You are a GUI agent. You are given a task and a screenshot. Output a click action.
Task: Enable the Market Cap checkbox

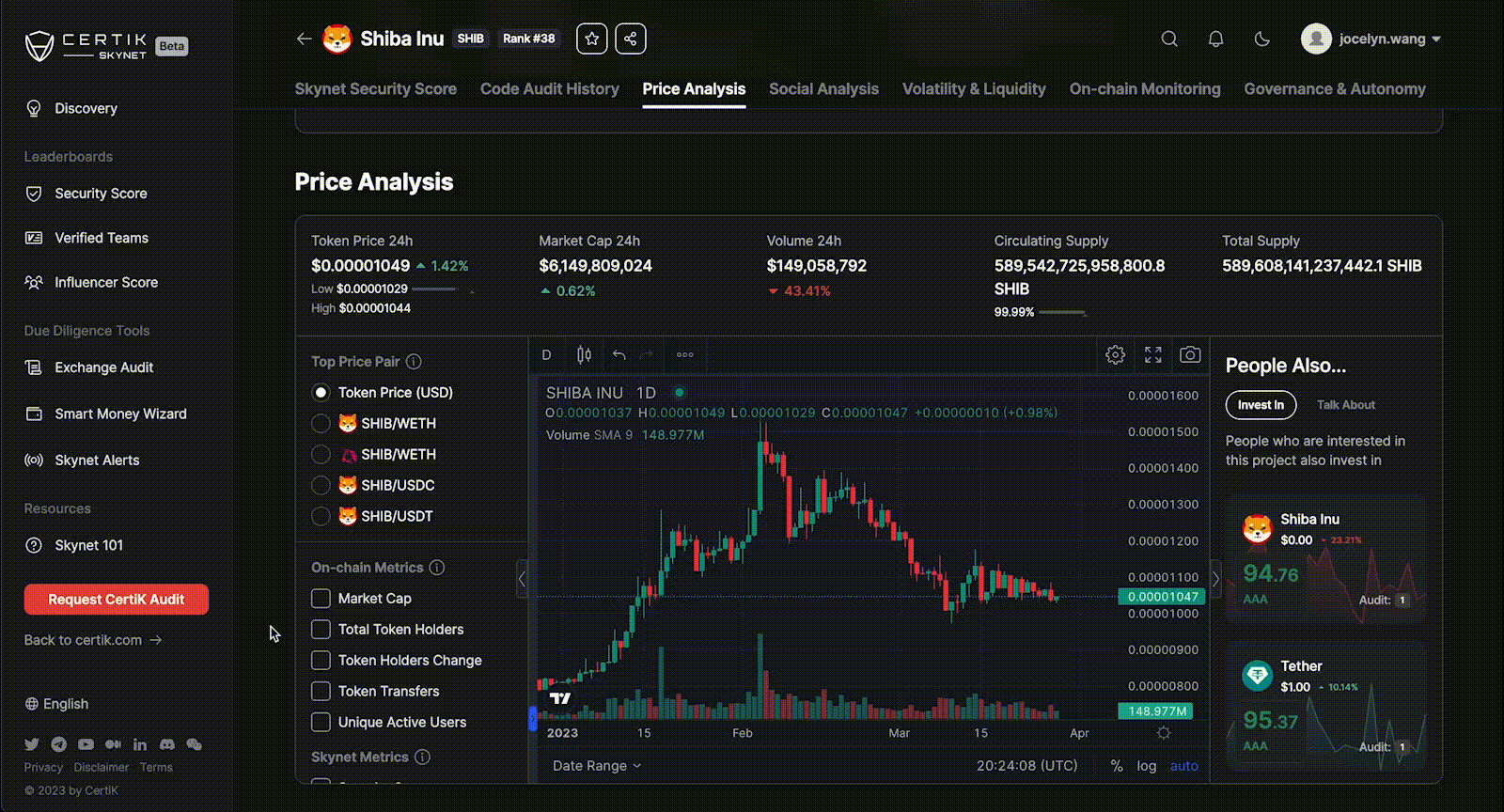pos(321,598)
